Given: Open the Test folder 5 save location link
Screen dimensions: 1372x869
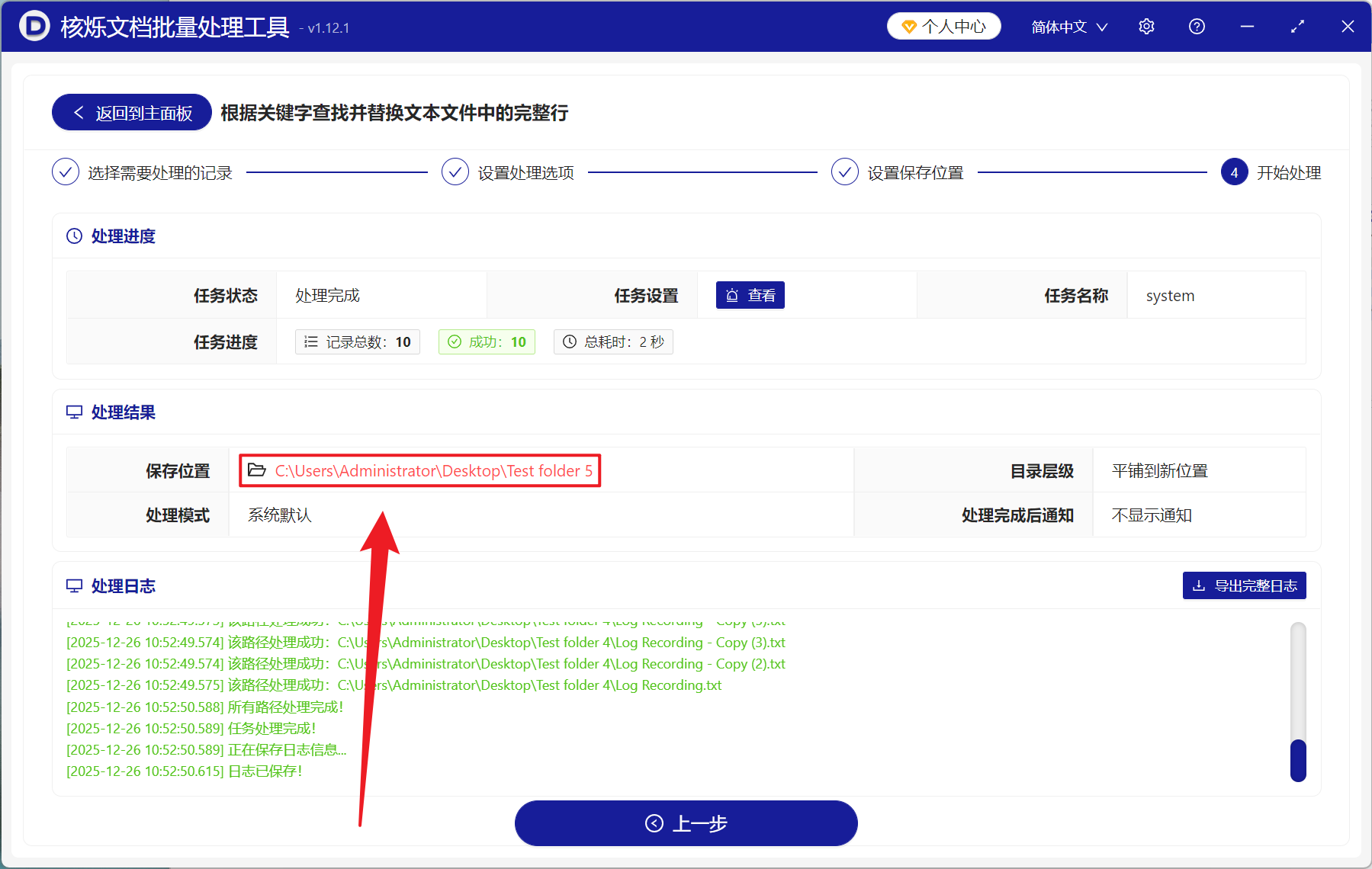Looking at the screenshot, I should click(x=434, y=470).
